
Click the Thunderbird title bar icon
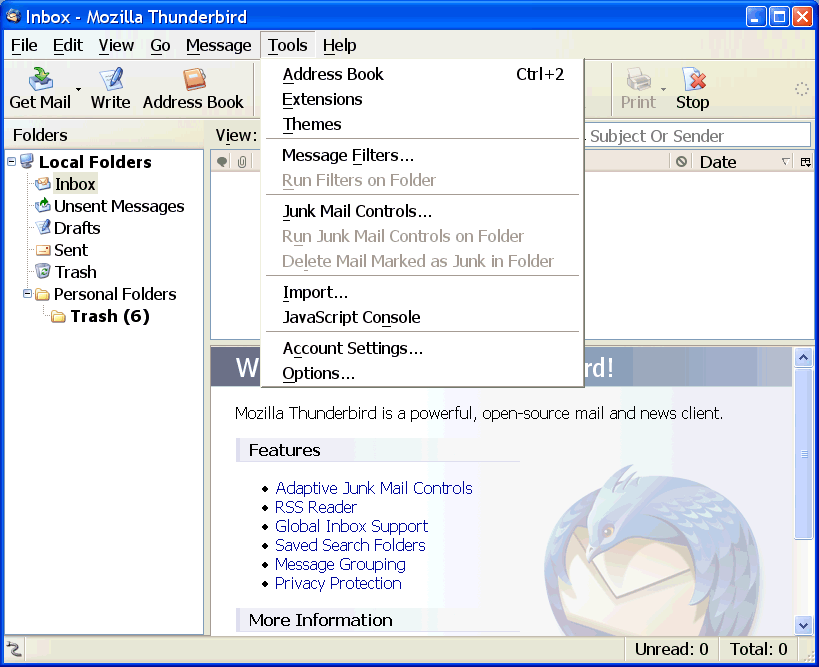coord(13,16)
